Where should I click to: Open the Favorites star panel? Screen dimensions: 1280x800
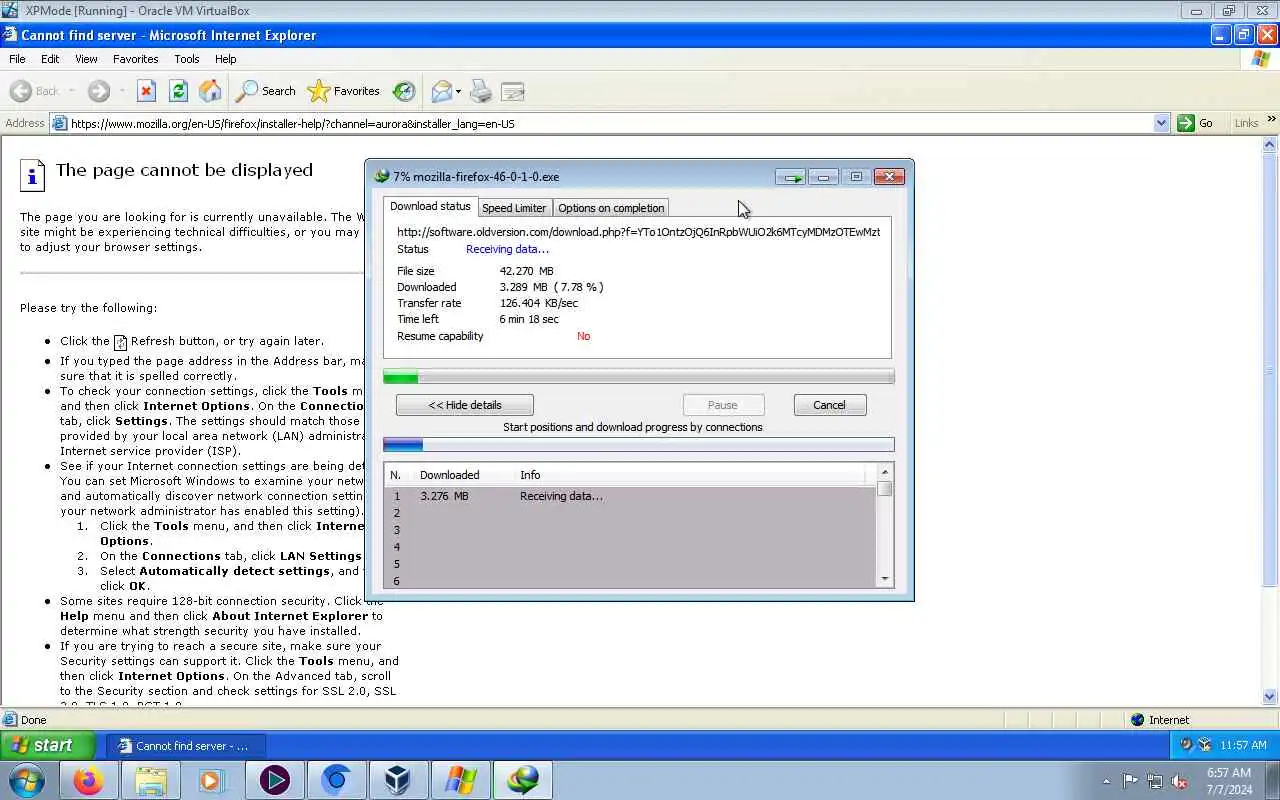tap(344, 91)
